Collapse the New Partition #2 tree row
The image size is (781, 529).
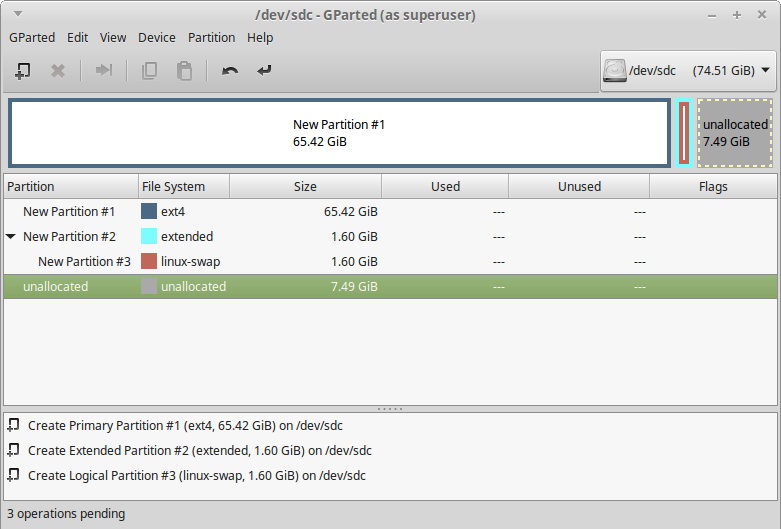tap(11, 237)
